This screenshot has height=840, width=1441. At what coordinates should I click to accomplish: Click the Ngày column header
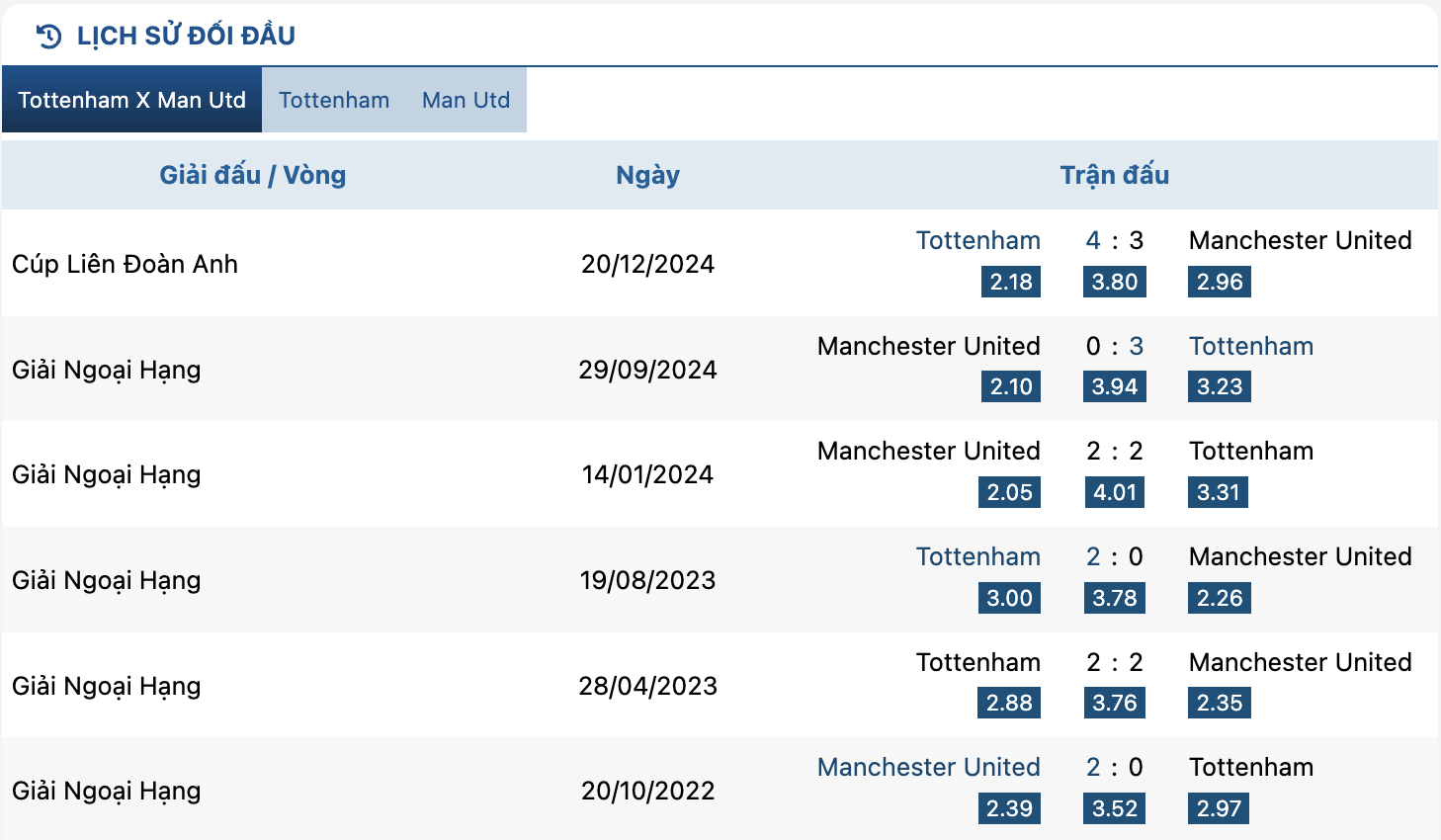click(647, 175)
